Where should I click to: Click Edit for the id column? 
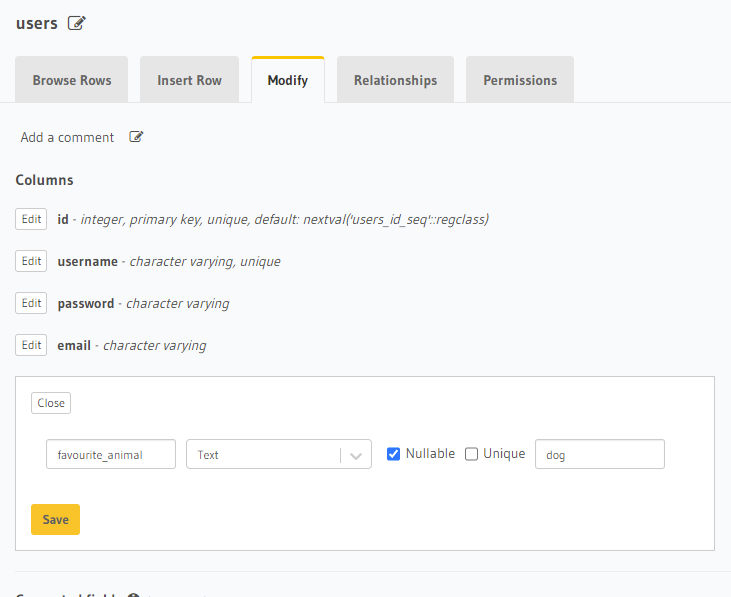[32, 219]
